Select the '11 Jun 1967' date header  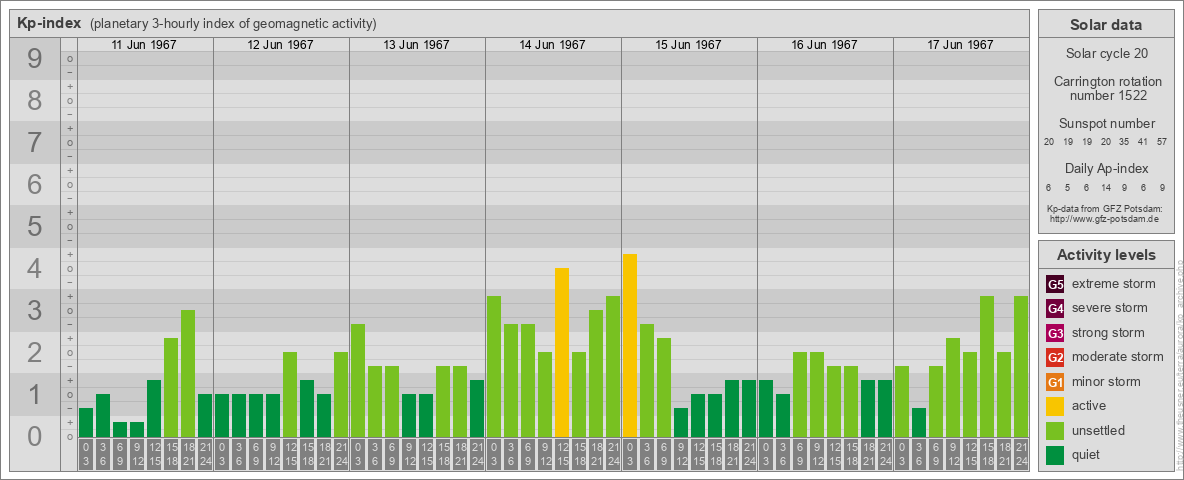click(144, 45)
